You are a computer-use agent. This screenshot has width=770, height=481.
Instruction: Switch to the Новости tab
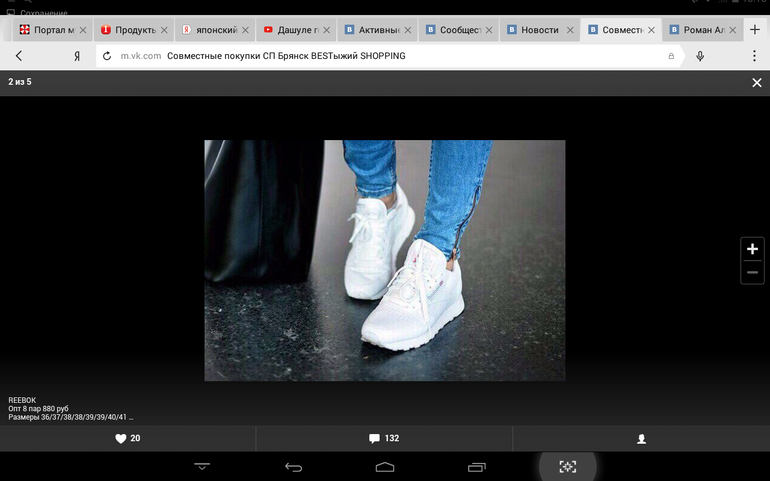[538, 30]
